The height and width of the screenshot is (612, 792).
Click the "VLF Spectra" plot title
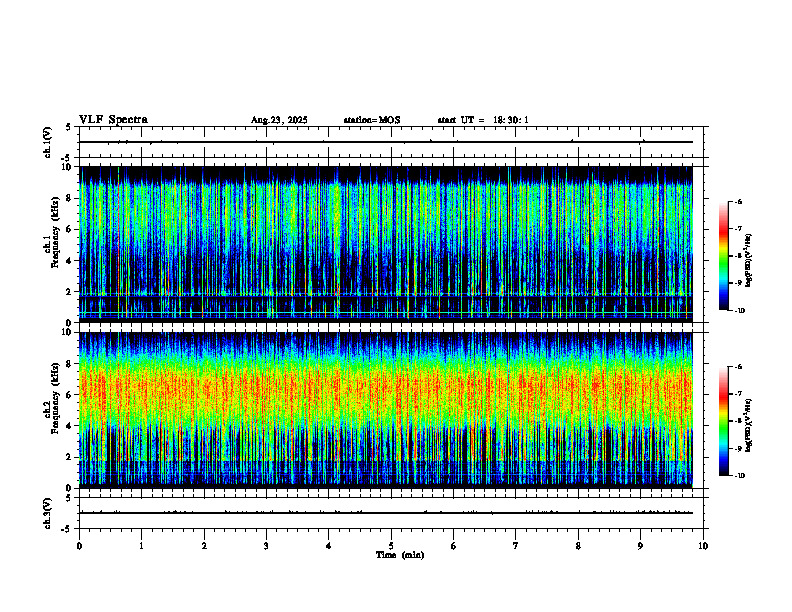pyautogui.click(x=113, y=120)
